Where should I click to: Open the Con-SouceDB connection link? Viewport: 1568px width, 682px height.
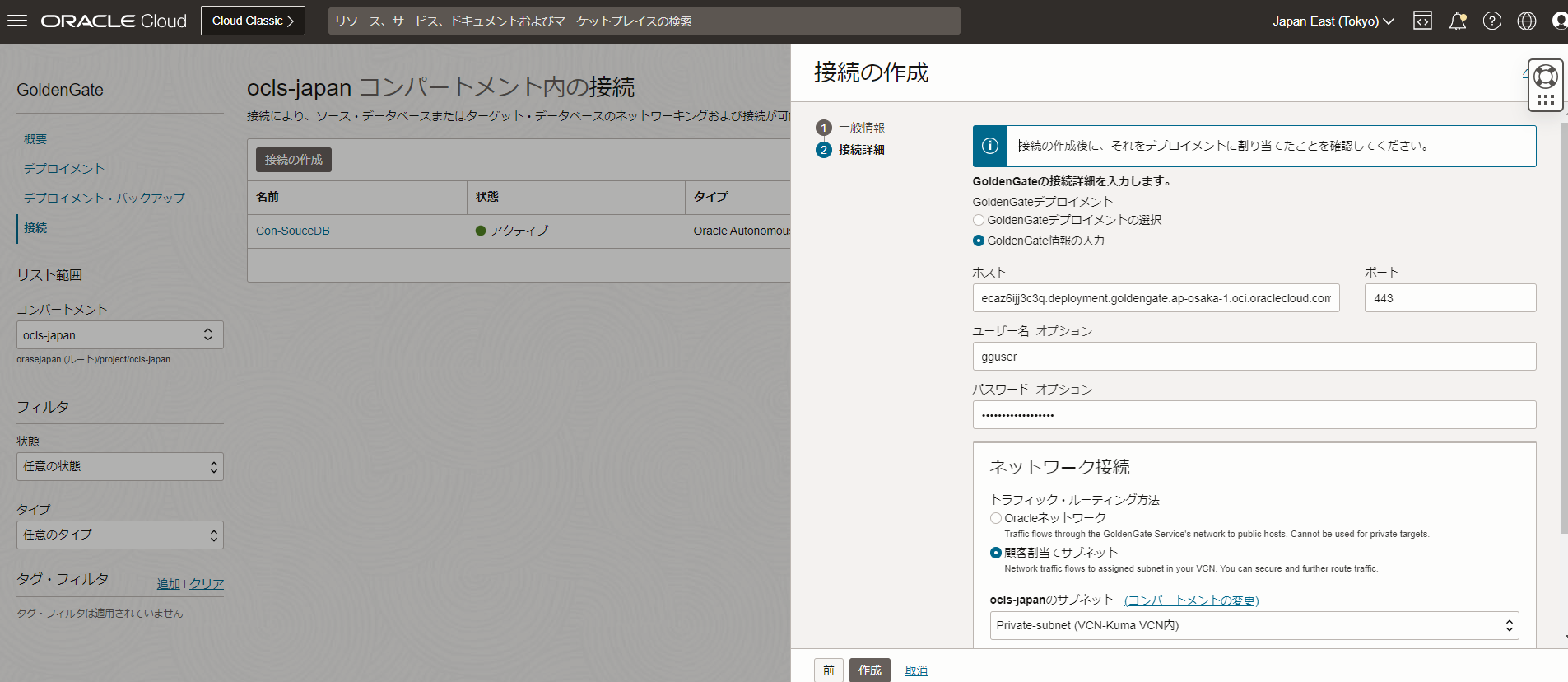point(293,231)
